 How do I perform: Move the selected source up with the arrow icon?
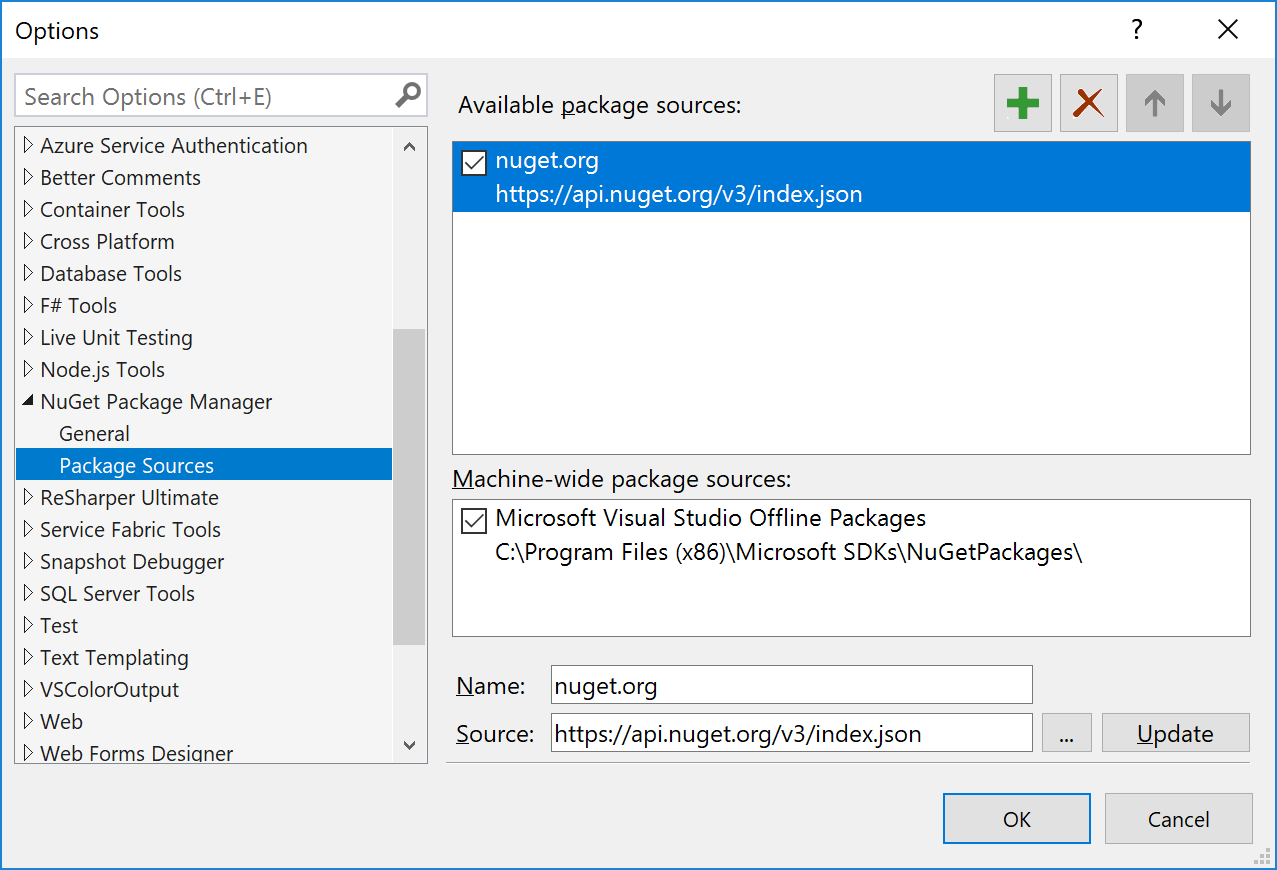click(1153, 102)
